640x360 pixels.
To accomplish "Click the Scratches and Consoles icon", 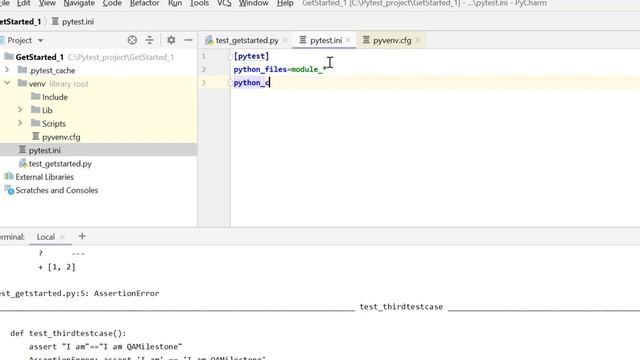I will click(9, 190).
